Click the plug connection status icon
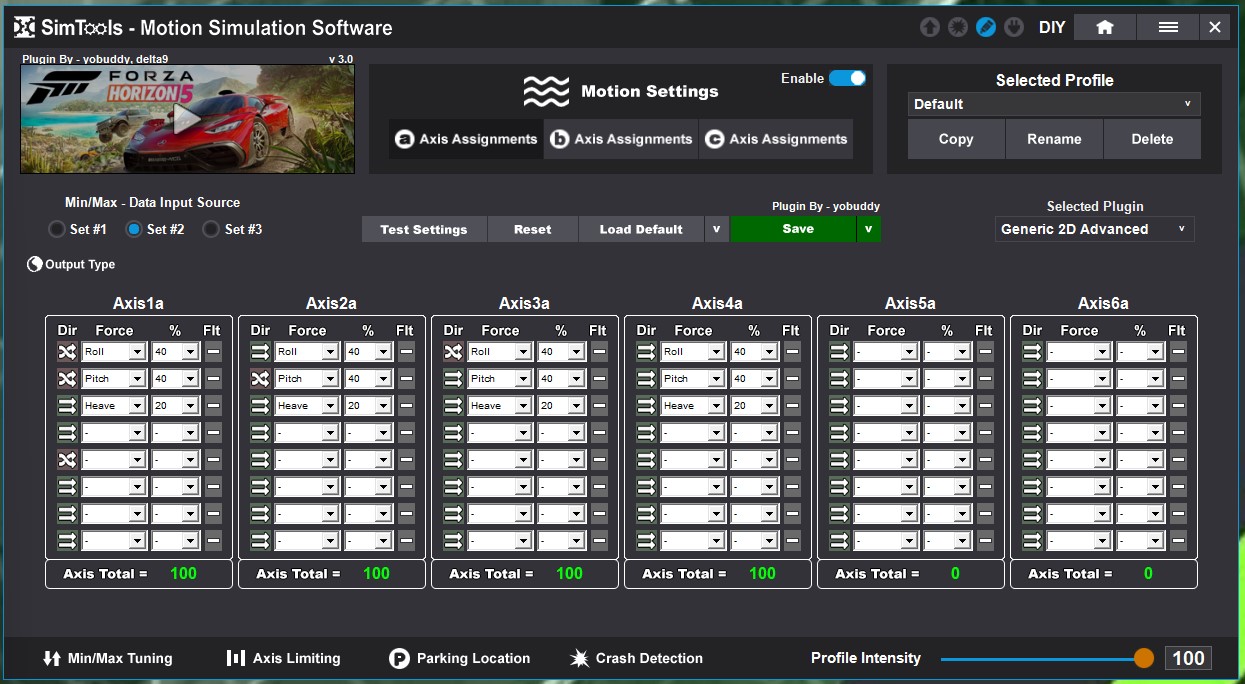 [1014, 27]
